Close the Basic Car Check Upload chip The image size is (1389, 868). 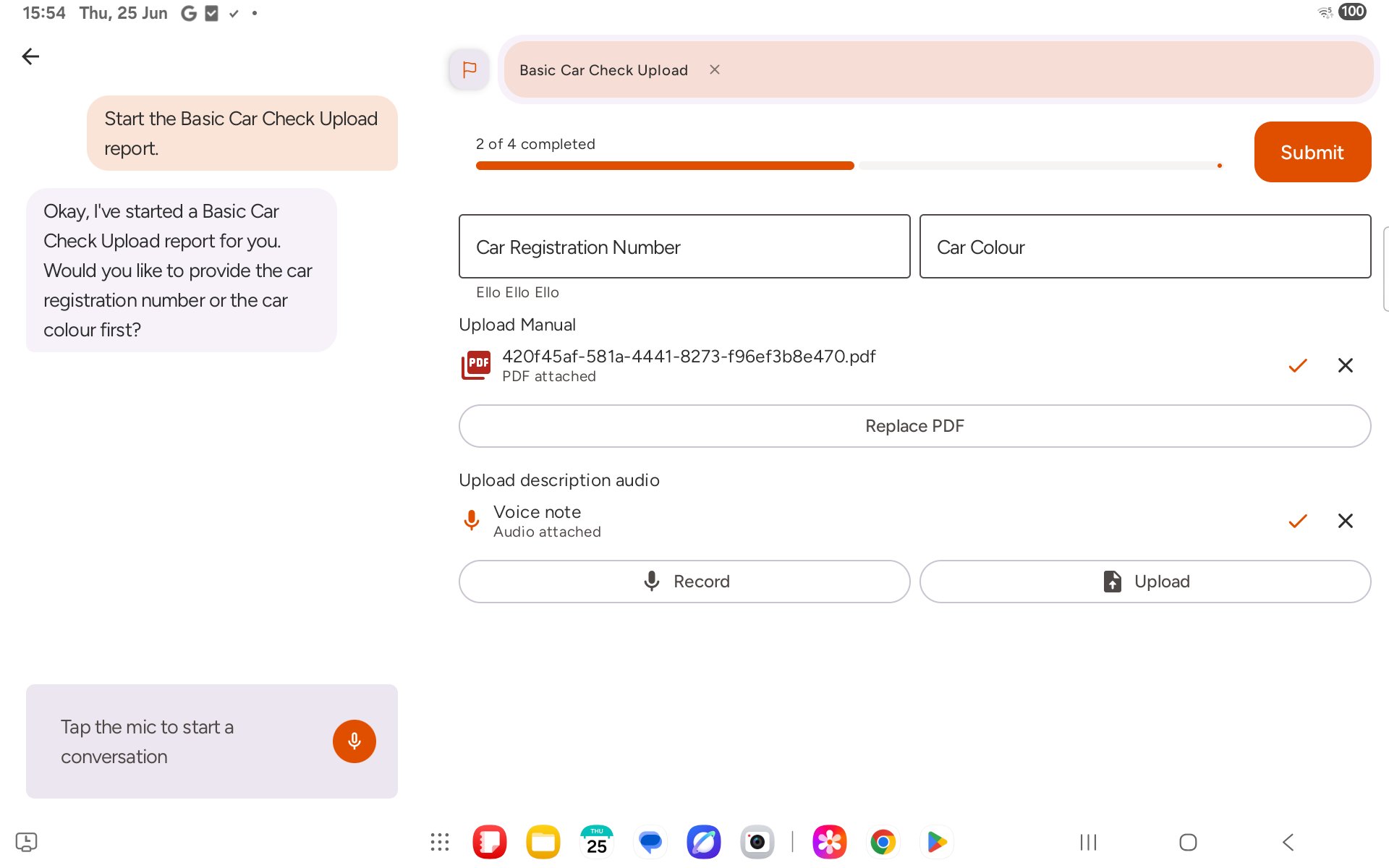715,69
